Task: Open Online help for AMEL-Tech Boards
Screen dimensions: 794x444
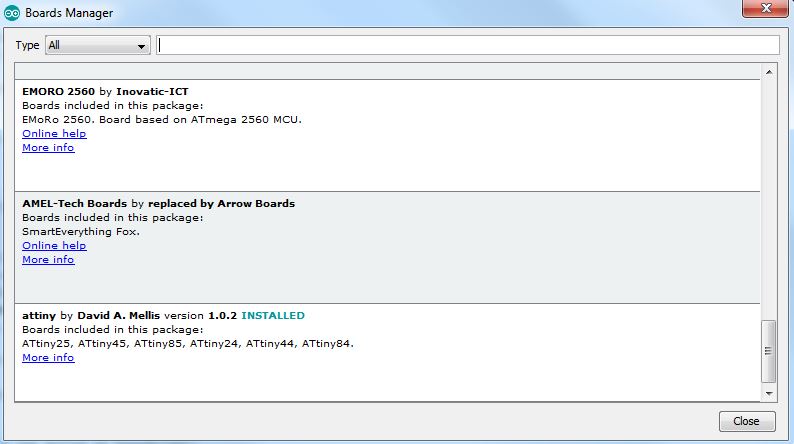Action: [x=54, y=246]
